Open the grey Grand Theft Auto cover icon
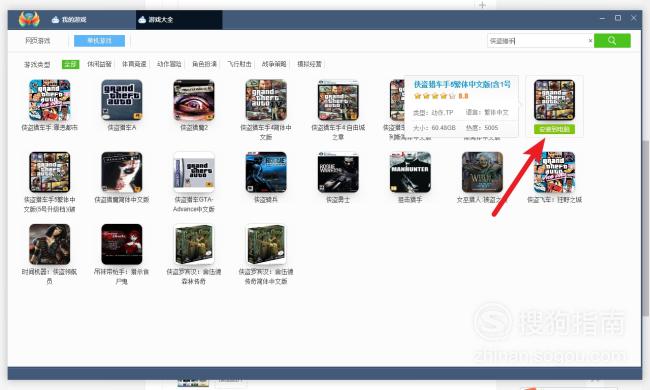Image resolution: width=650 pixels, height=390 pixels. (122, 100)
